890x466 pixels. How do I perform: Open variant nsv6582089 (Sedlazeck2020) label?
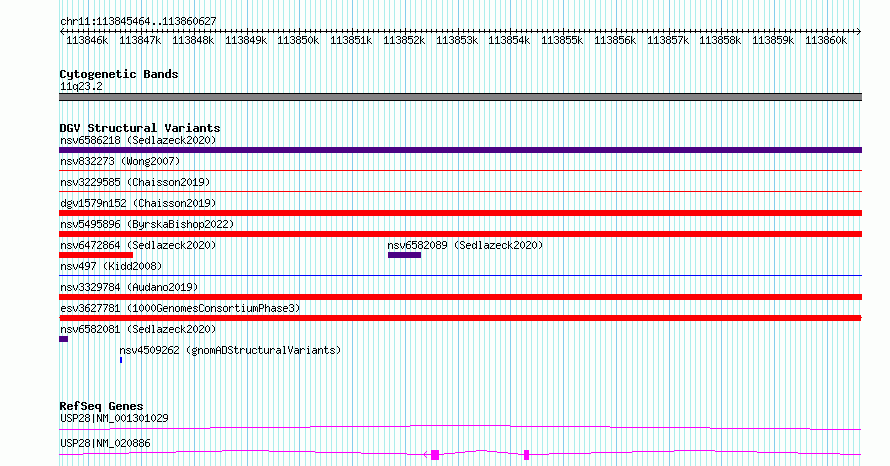pos(465,245)
